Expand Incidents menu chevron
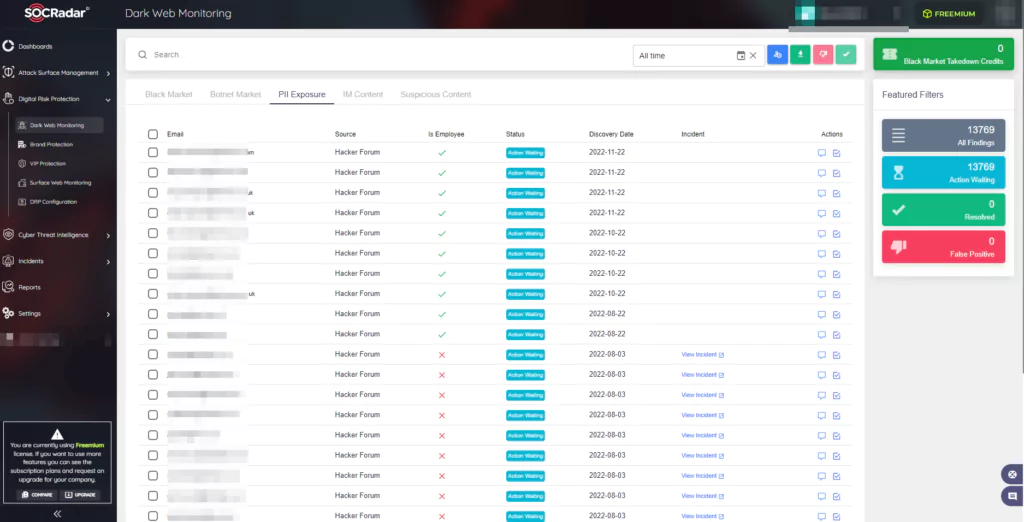Image resolution: width=1024 pixels, height=522 pixels. 108,261
